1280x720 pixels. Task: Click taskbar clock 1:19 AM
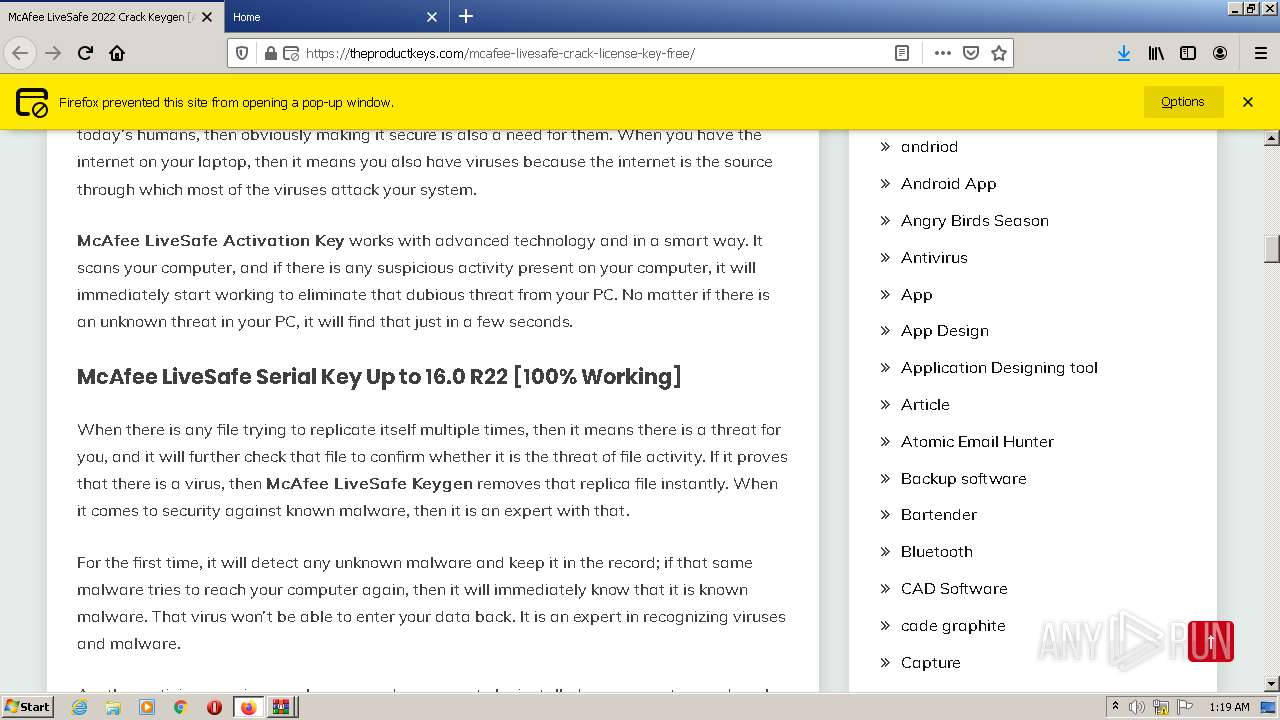tap(1229, 707)
